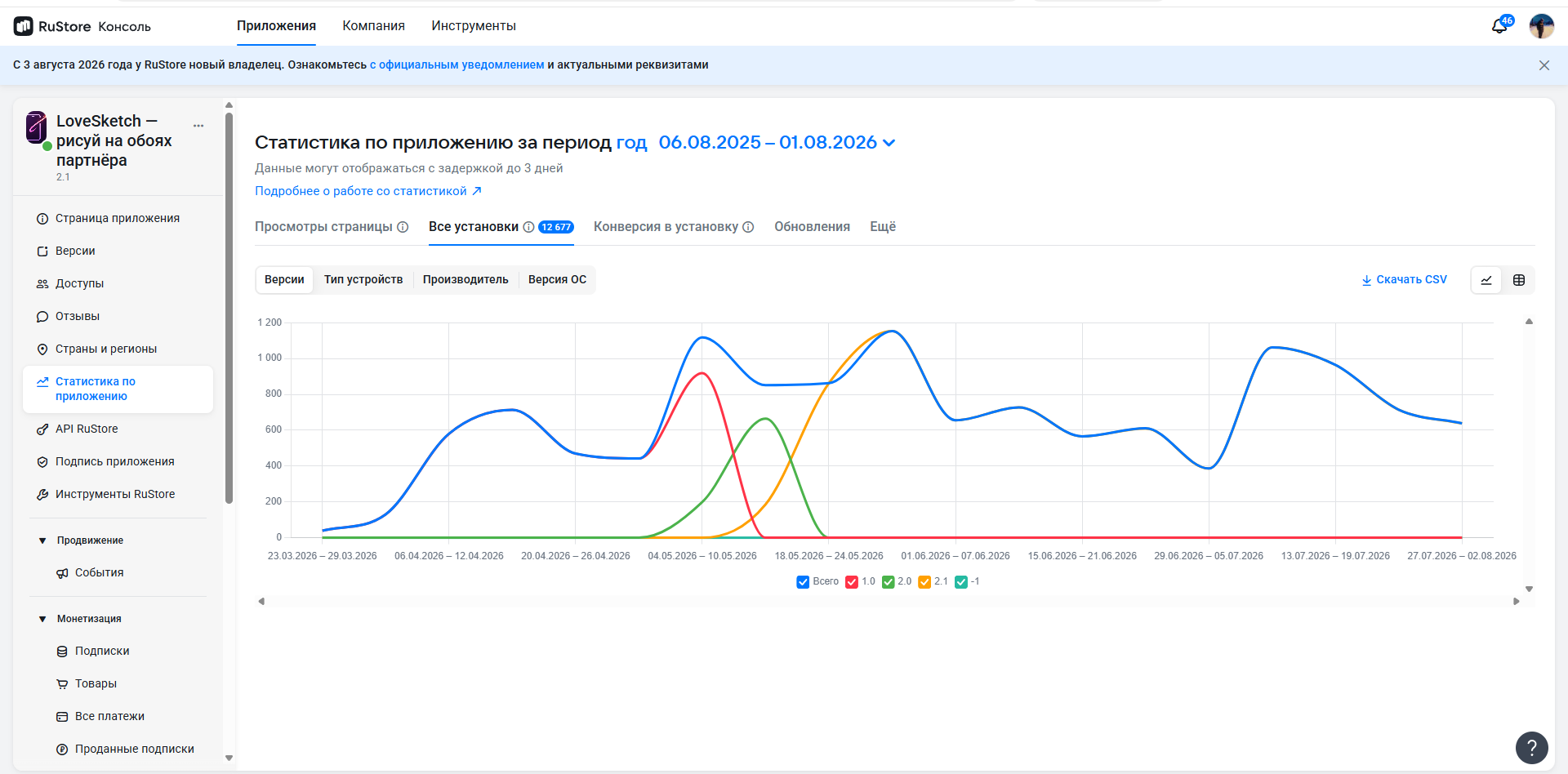Collapse the Монетизация sidebar section
The image size is (1568, 774).
[x=42, y=619]
